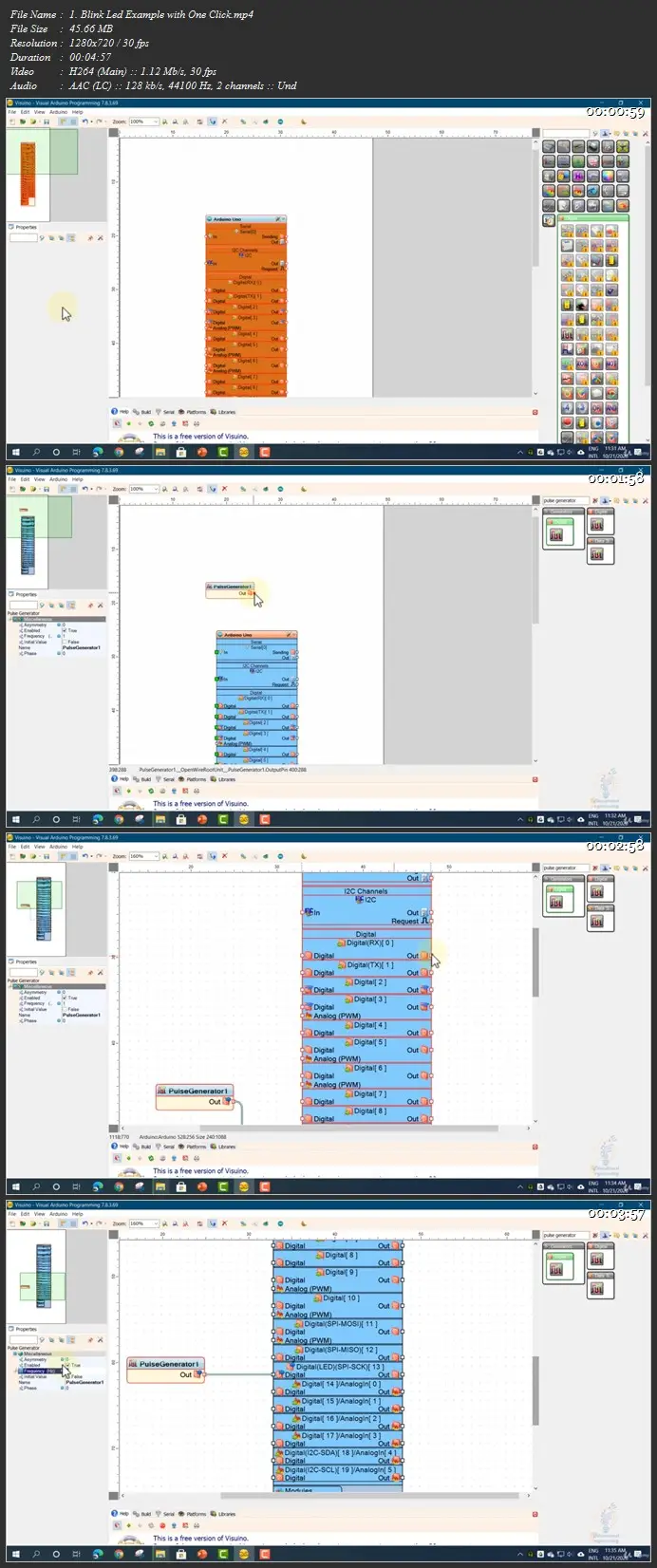This screenshot has height=1568, width=657.
Task: Open the 100% Zoom dropdown in 00:01:58 frame
Action: 157,489
